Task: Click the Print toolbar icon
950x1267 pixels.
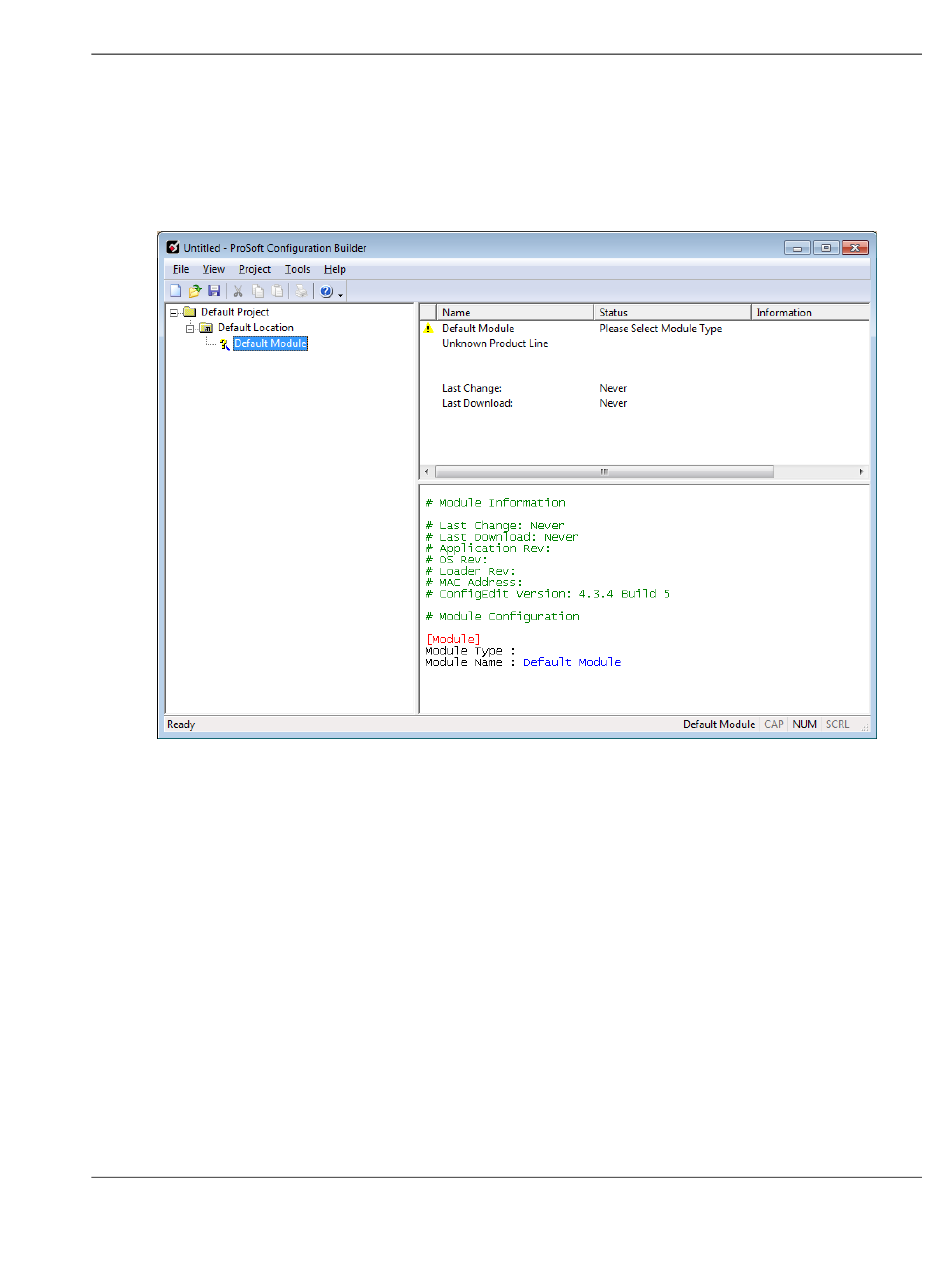Action: click(300, 291)
